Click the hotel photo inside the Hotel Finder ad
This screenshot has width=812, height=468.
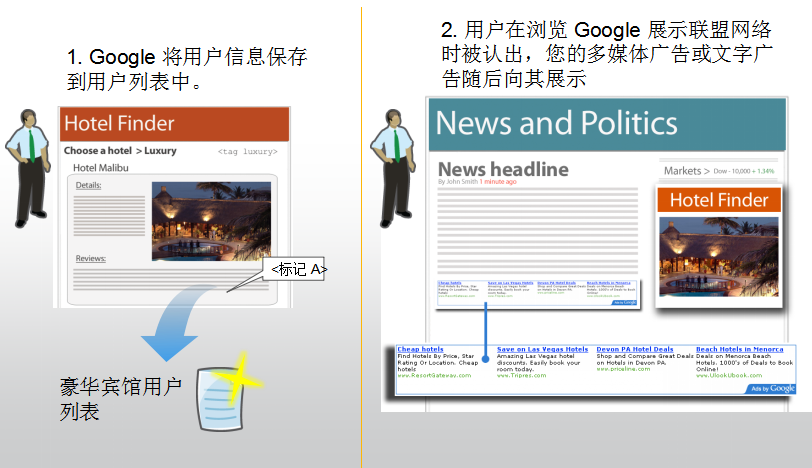[x=719, y=257]
